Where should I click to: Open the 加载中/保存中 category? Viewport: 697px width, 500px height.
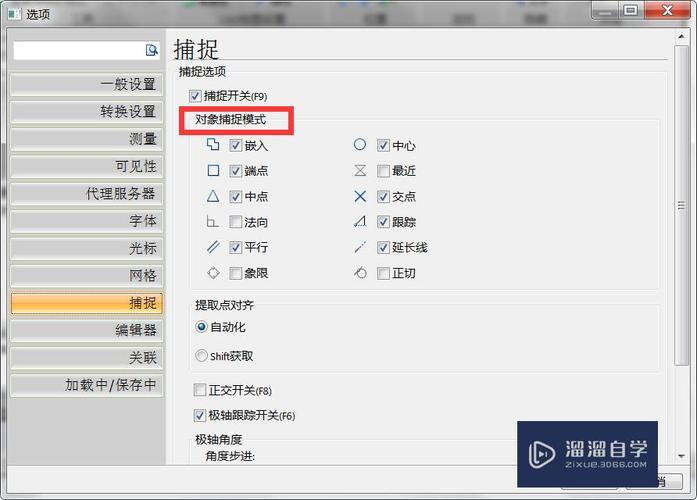pyautogui.click(x=87, y=385)
